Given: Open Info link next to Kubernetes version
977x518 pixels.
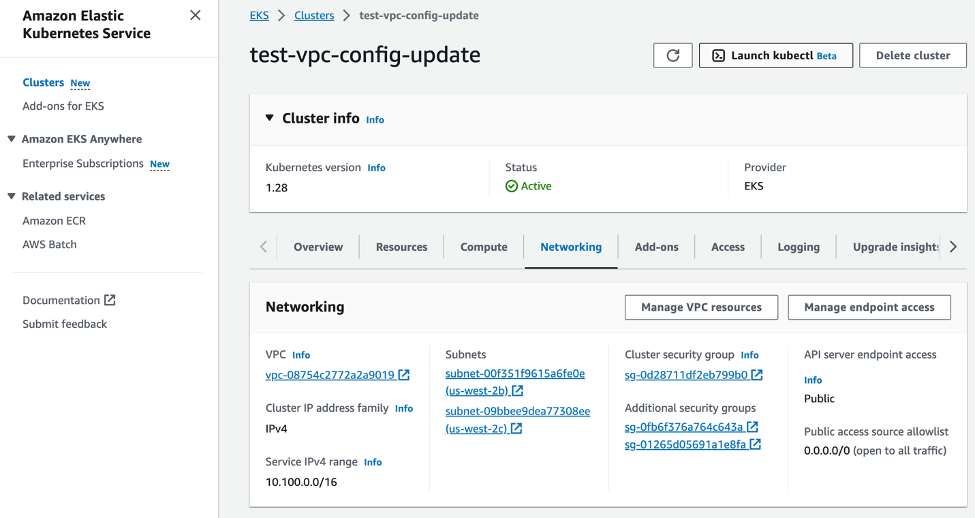Looking at the screenshot, I should point(376,168).
